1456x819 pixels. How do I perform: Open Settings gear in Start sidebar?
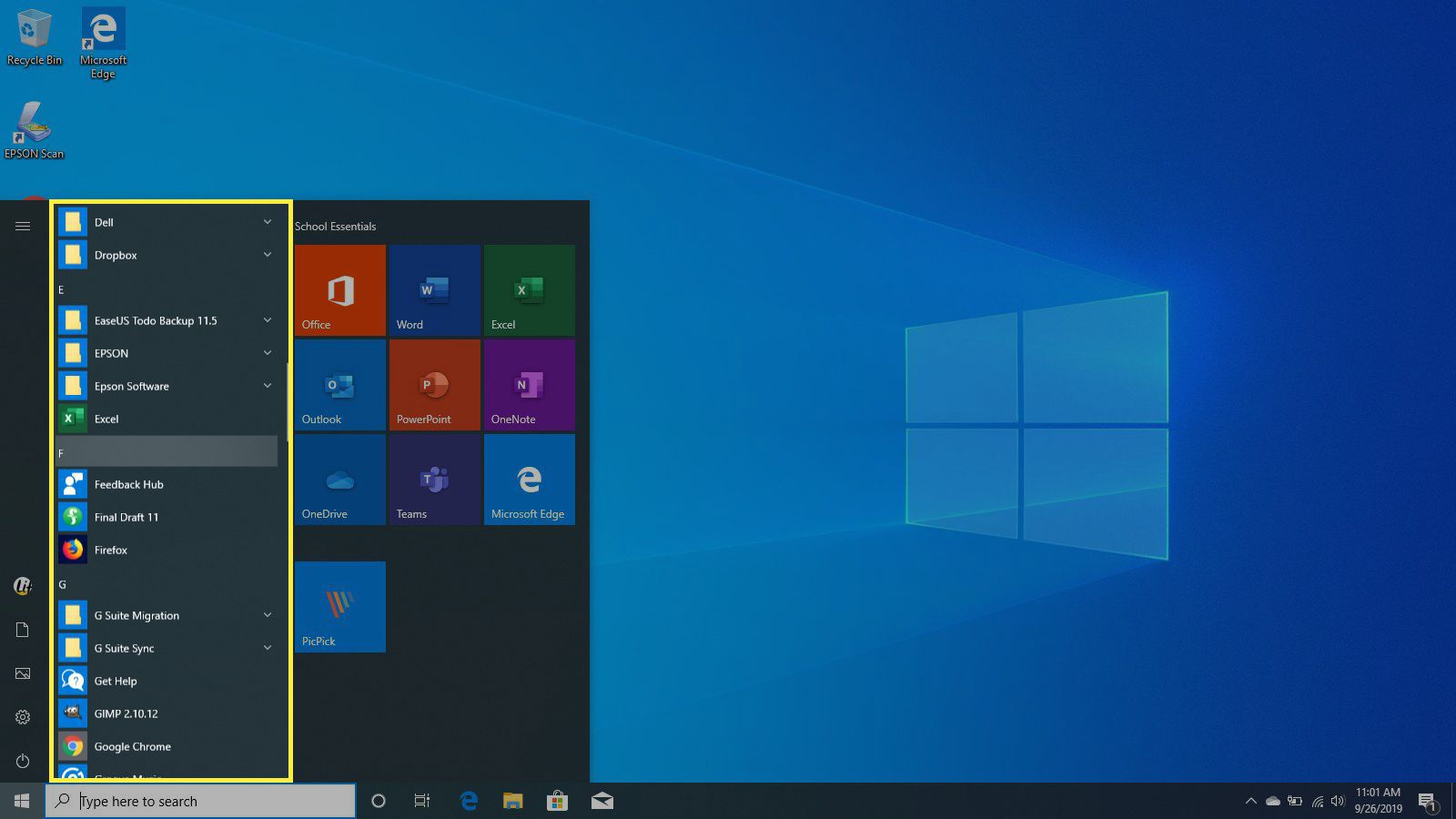coord(23,717)
